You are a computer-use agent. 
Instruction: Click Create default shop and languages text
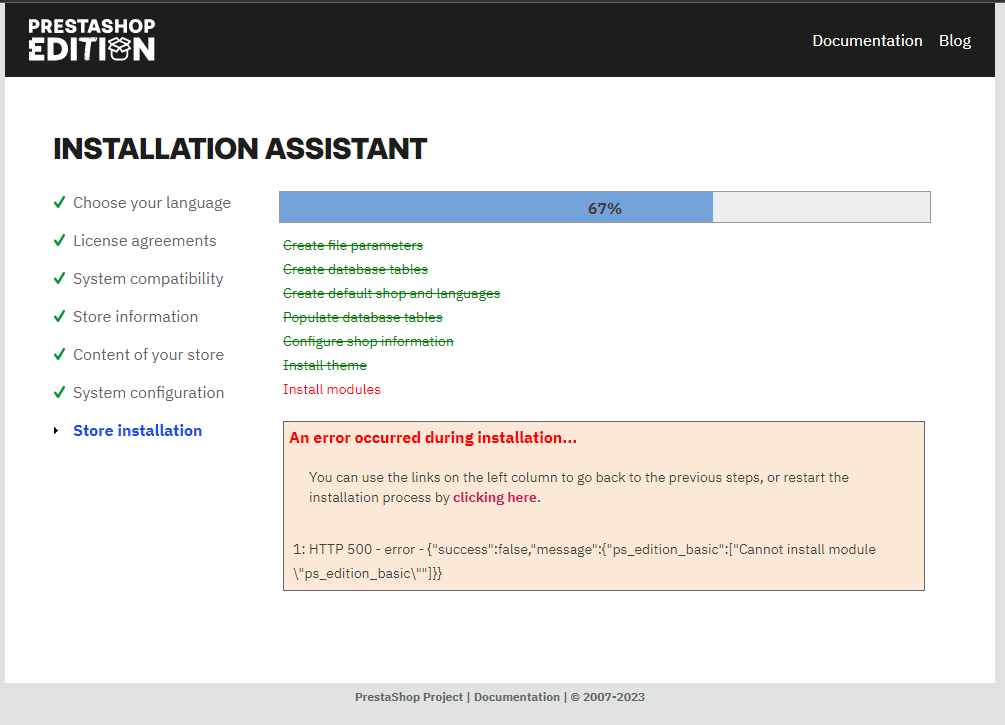click(391, 294)
